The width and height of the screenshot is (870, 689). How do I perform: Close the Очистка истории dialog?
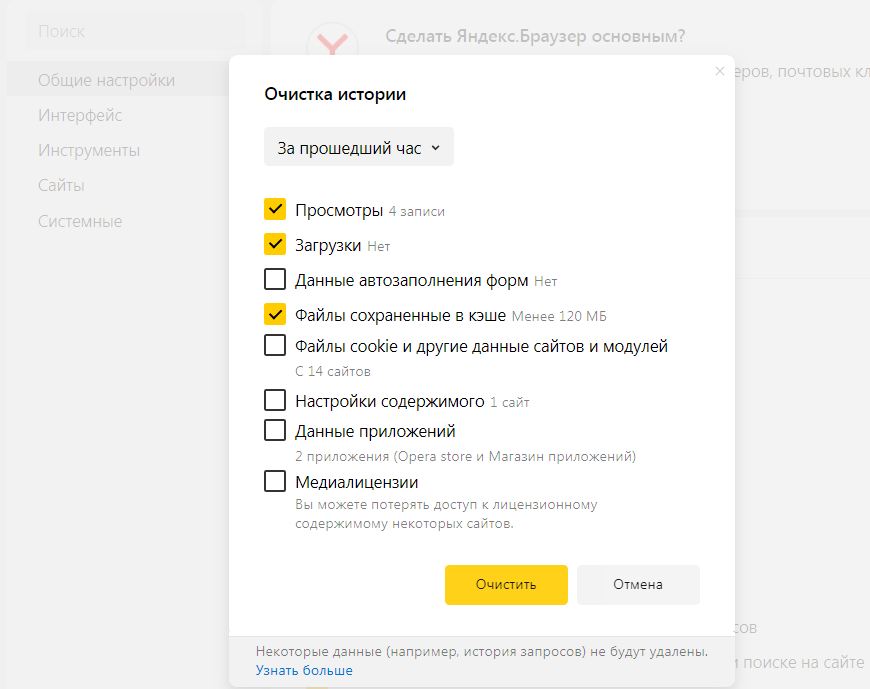[x=720, y=71]
